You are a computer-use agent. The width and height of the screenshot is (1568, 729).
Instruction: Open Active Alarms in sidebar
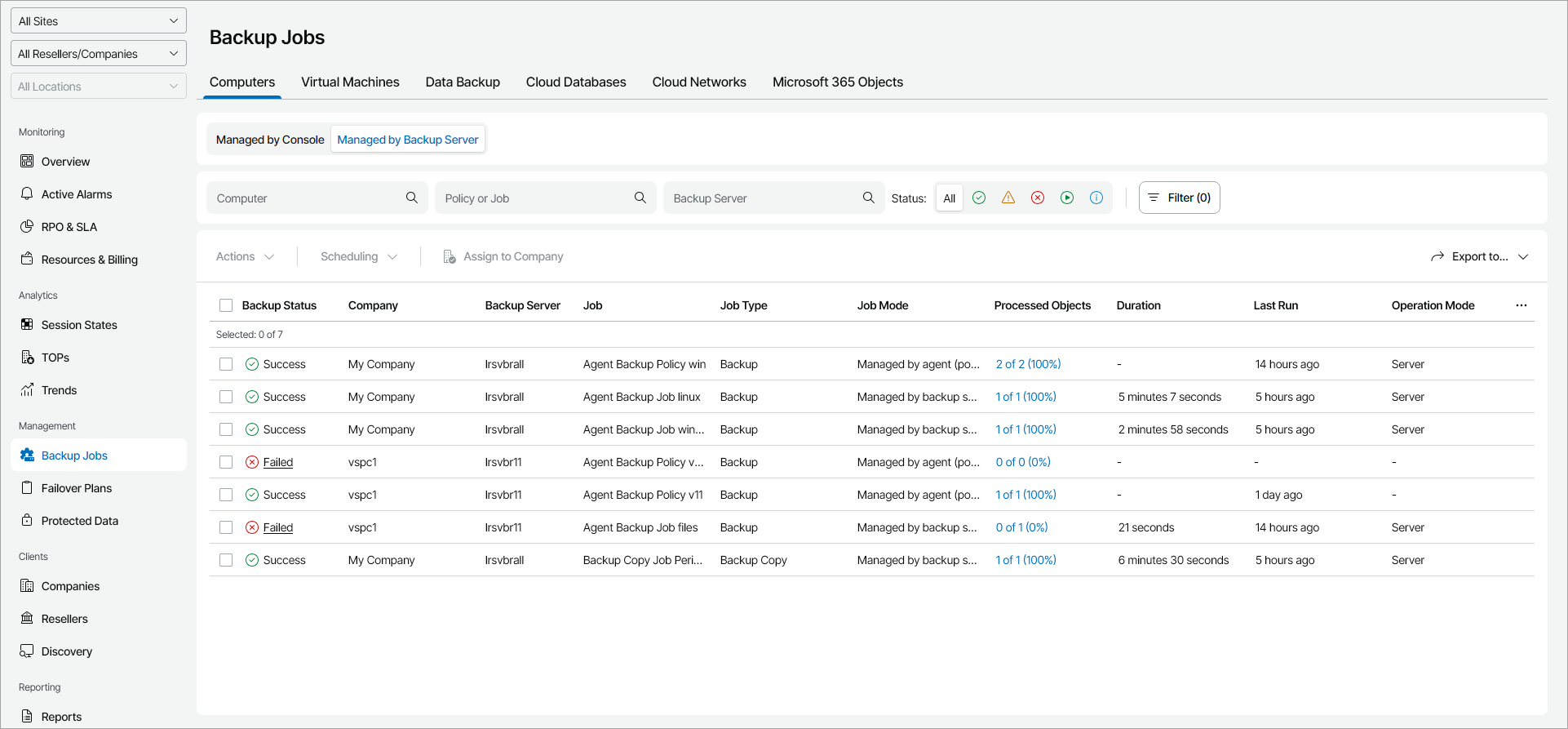[x=77, y=194]
